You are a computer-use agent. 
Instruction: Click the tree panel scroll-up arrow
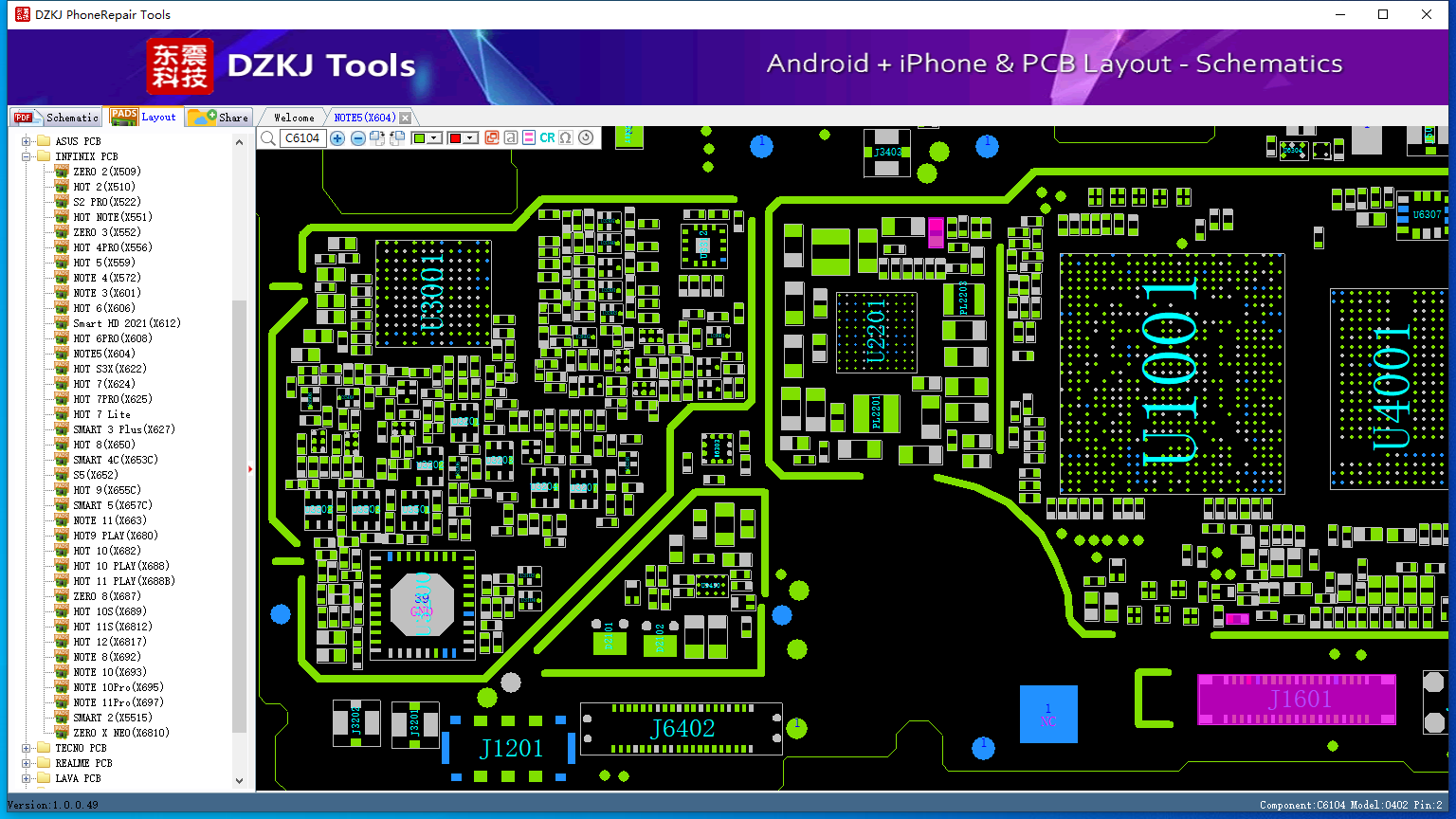coord(239,141)
